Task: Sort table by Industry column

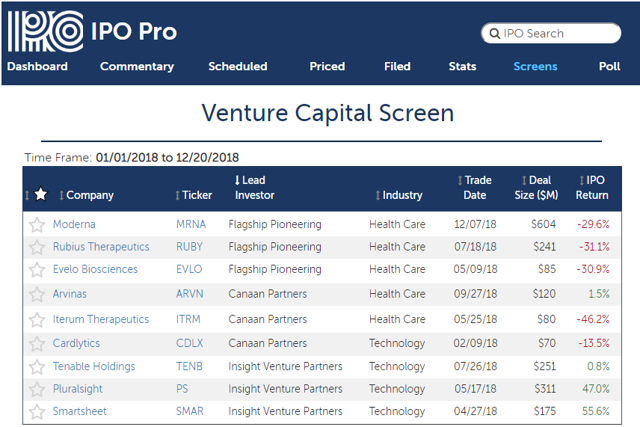Action: pyautogui.click(x=399, y=195)
